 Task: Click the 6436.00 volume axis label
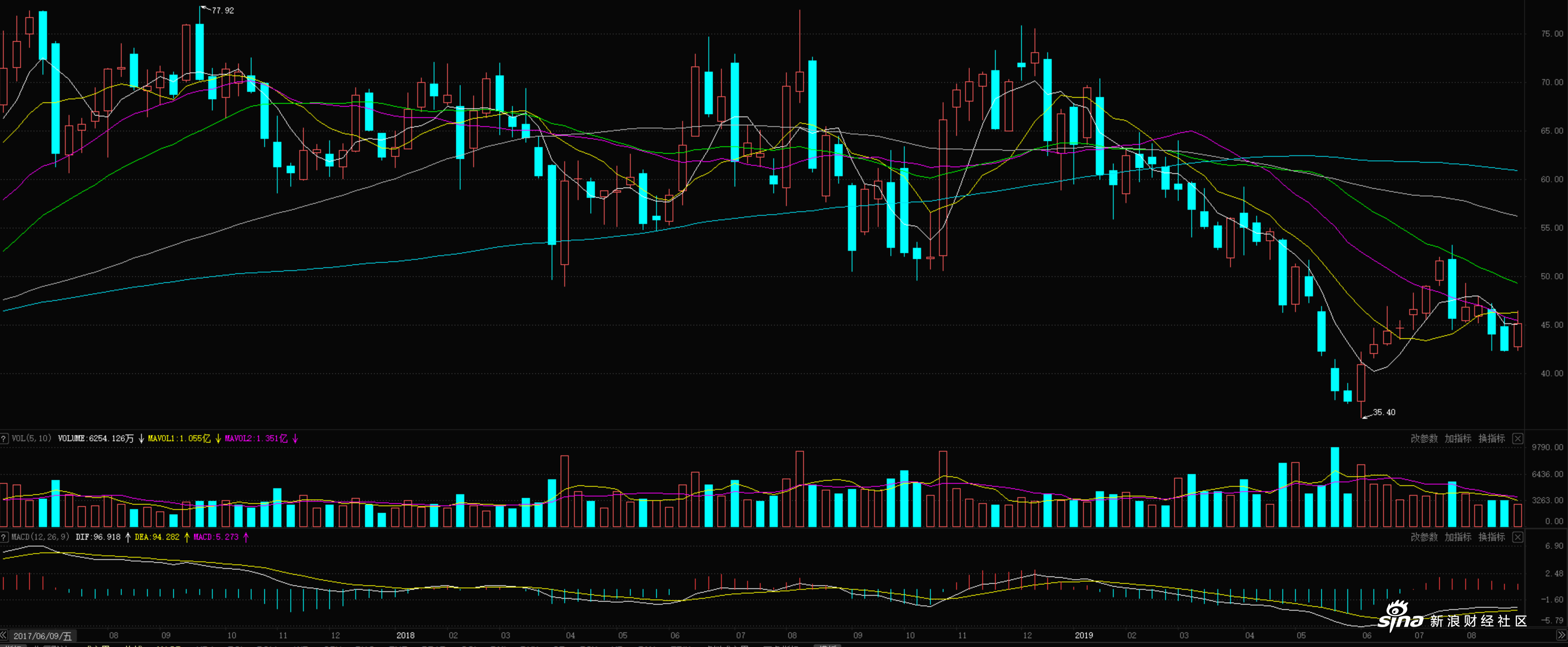coord(1547,474)
